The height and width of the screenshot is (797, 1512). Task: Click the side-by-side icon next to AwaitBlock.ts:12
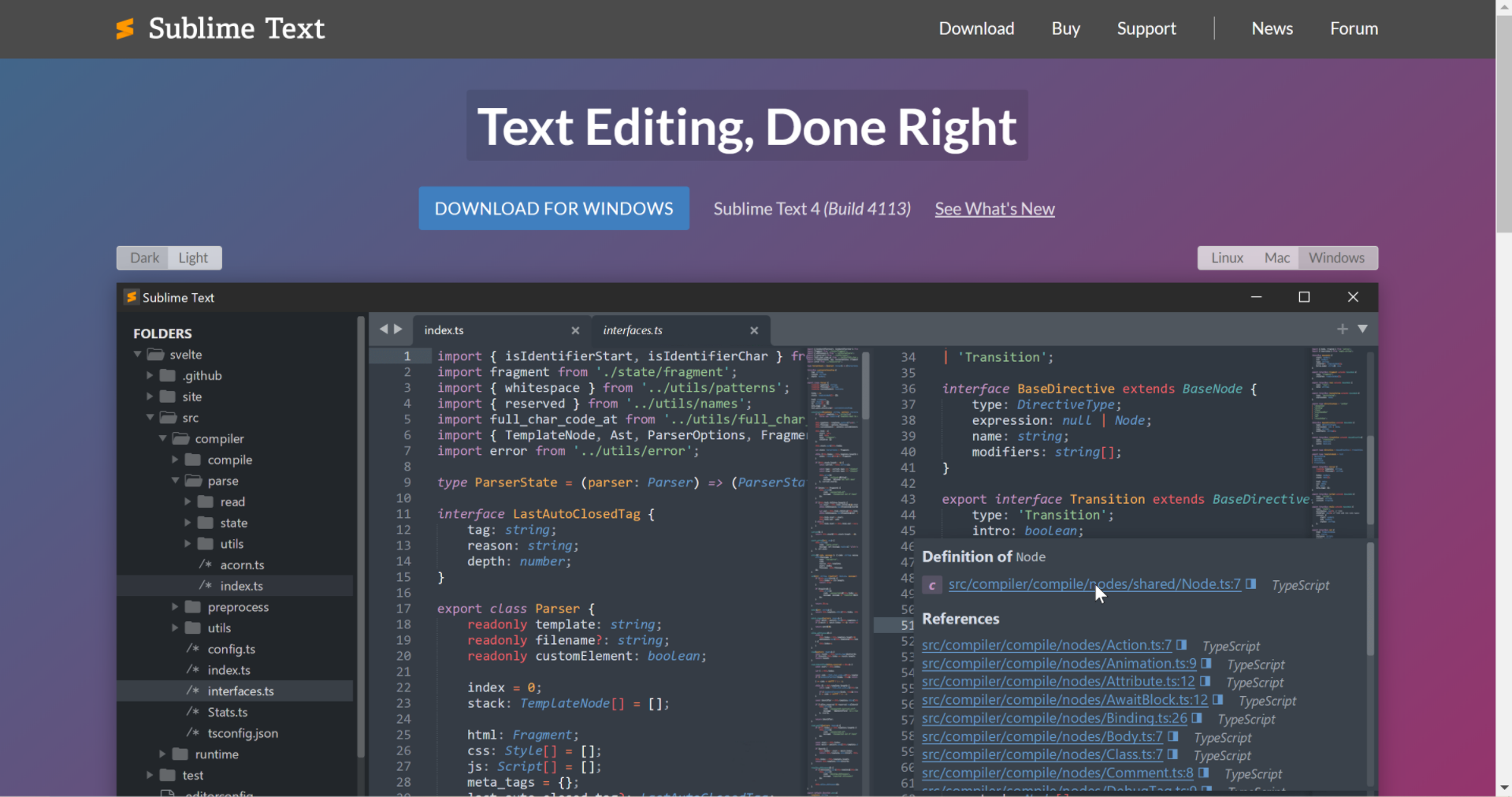pyautogui.click(x=1217, y=699)
